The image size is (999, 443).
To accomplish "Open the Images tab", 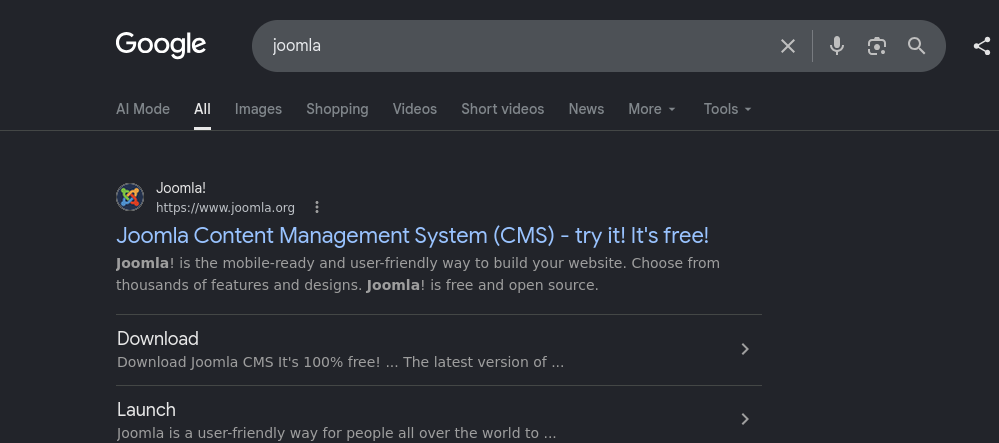I will (x=258, y=109).
